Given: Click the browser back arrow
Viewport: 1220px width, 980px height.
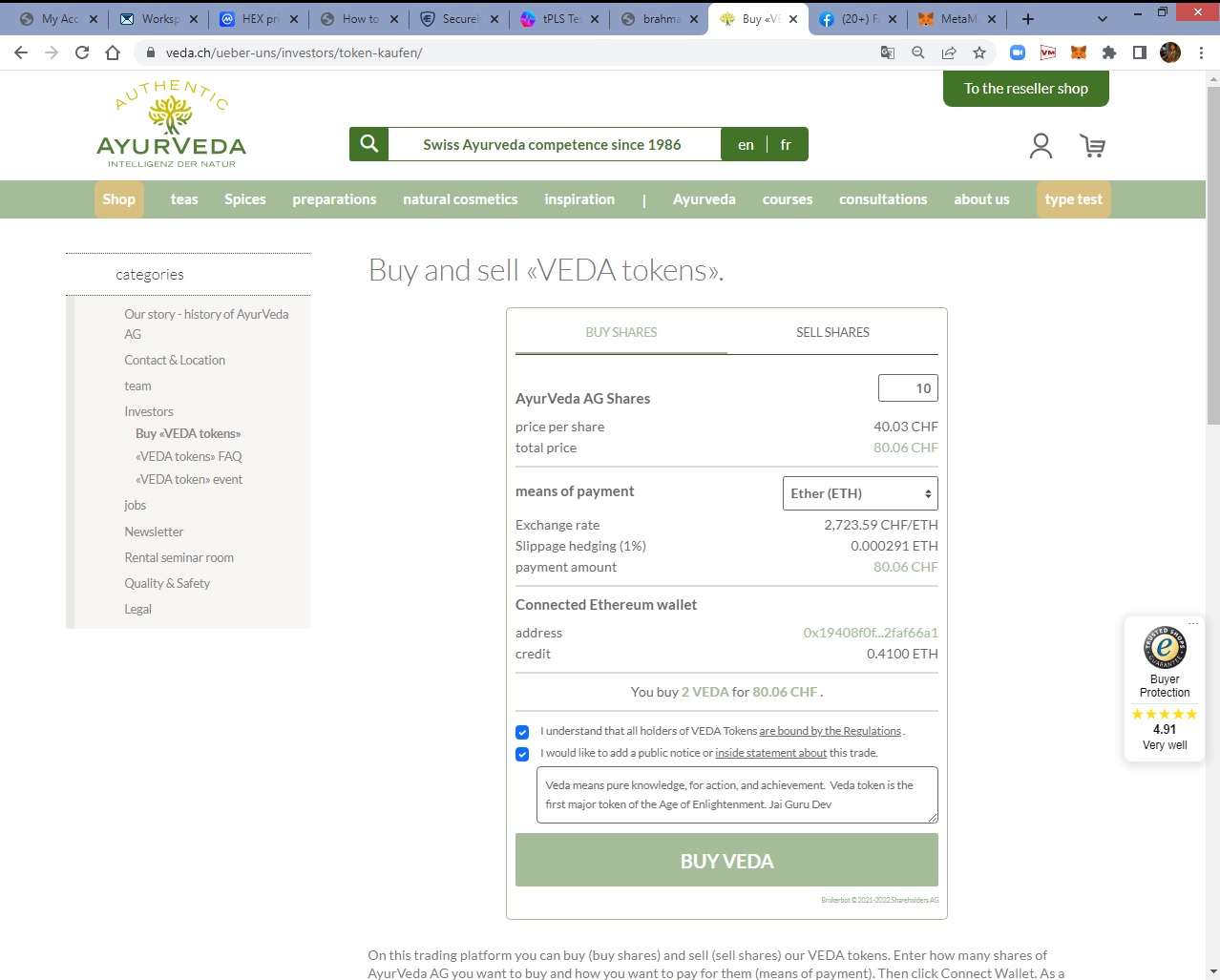Looking at the screenshot, I should point(21,52).
